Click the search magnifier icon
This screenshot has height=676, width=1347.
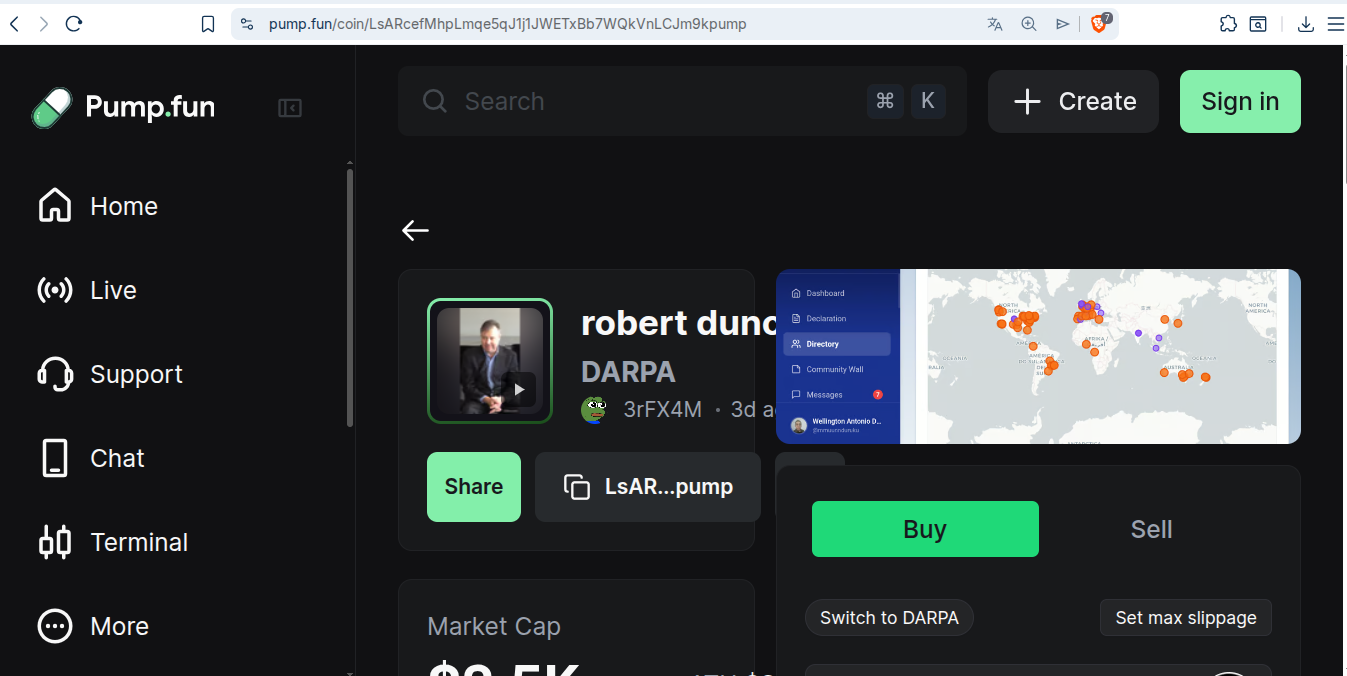pos(435,101)
